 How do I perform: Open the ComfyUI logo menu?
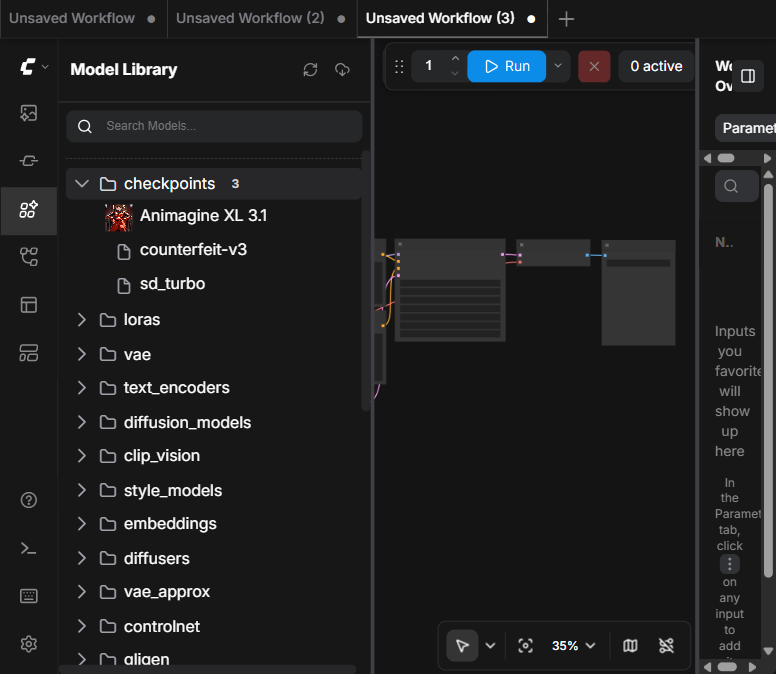click(x=34, y=66)
